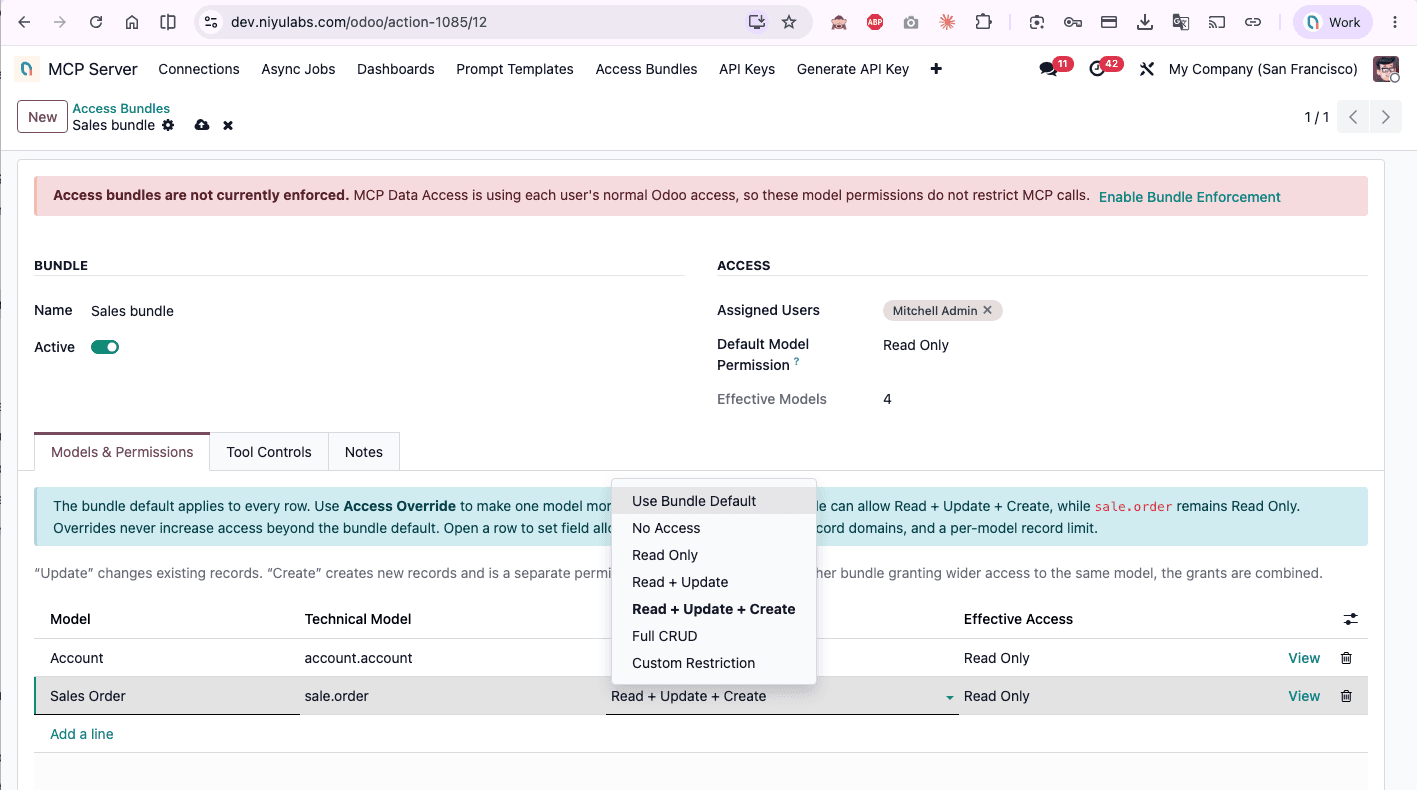Click View link in the Sales Order row

pyautogui.click(x=1304, y=696)
